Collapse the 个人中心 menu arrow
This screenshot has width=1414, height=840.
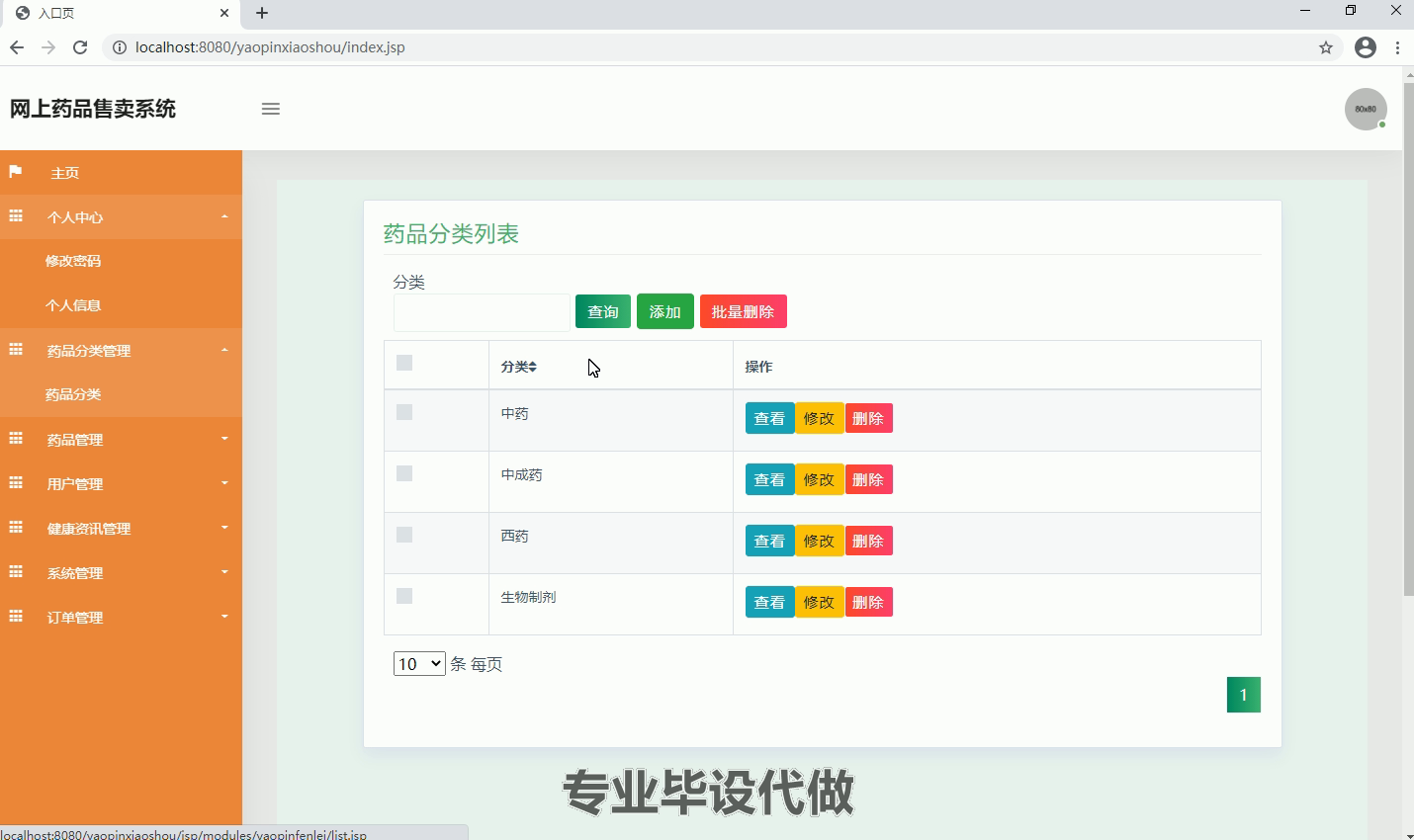tap(224, 216)
